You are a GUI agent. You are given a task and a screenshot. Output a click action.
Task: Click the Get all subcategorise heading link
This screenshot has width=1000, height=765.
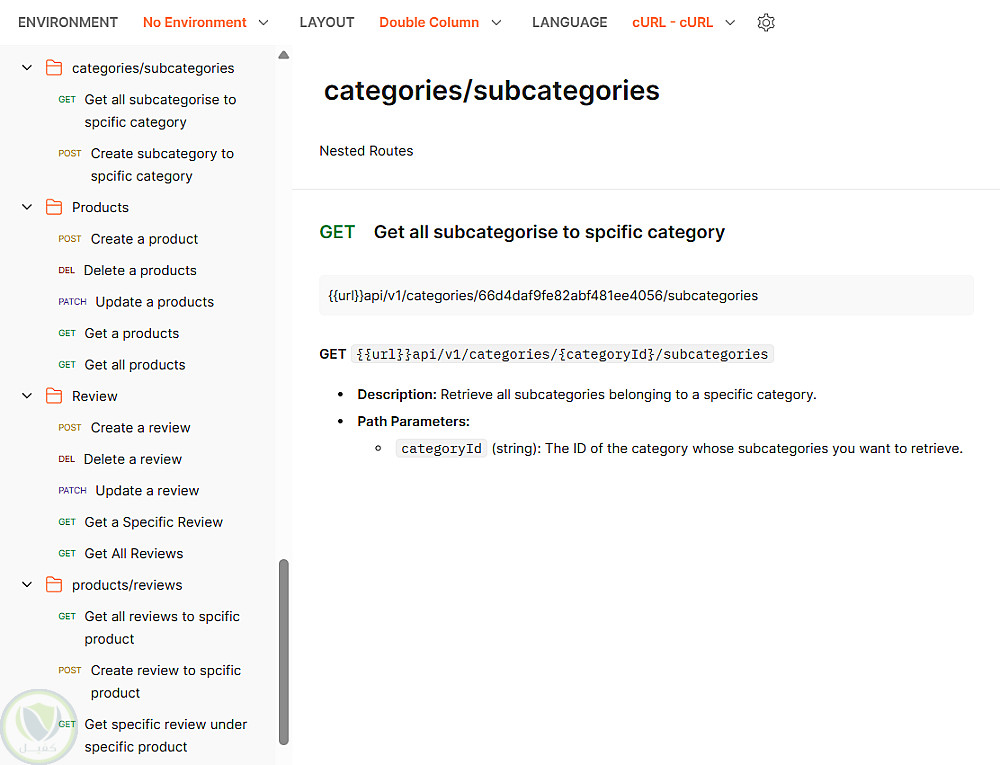click(549, 232)
